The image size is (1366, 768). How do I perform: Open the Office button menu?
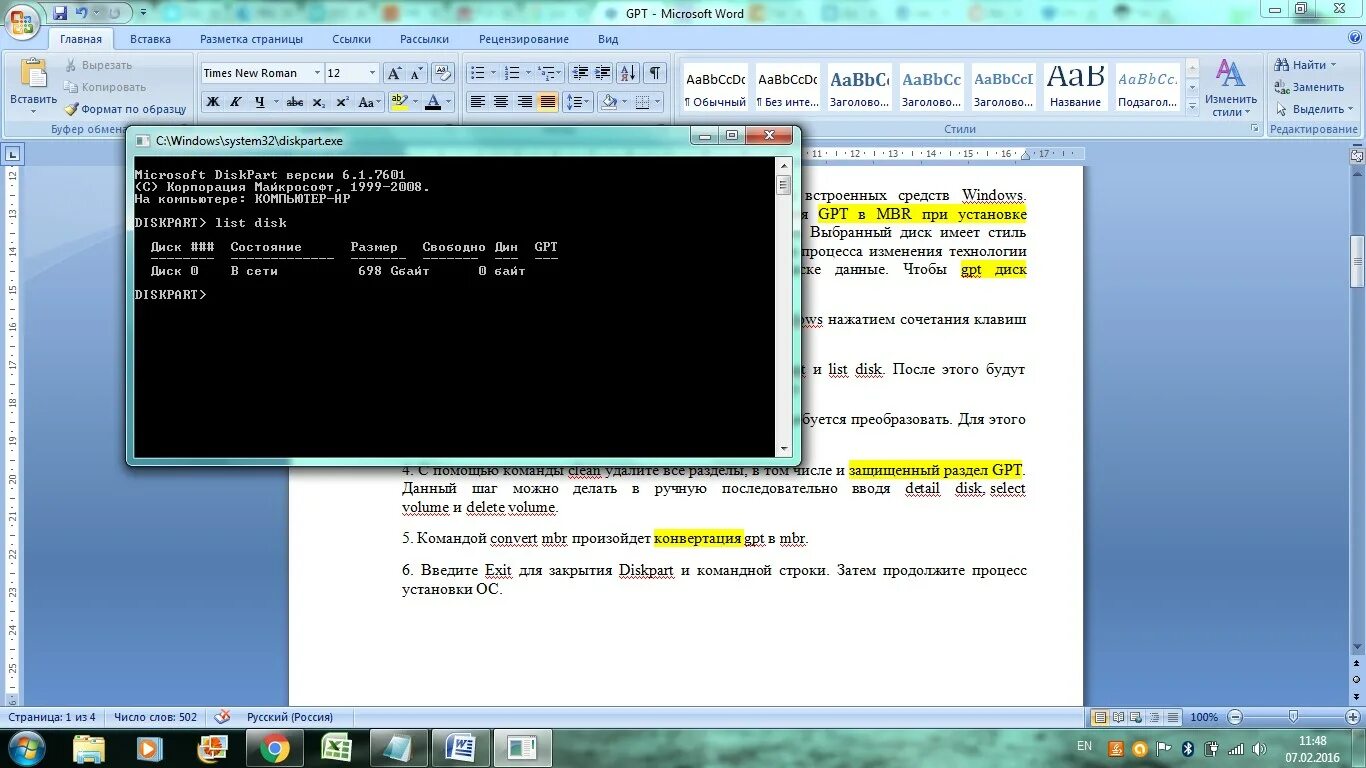[22, 20]
